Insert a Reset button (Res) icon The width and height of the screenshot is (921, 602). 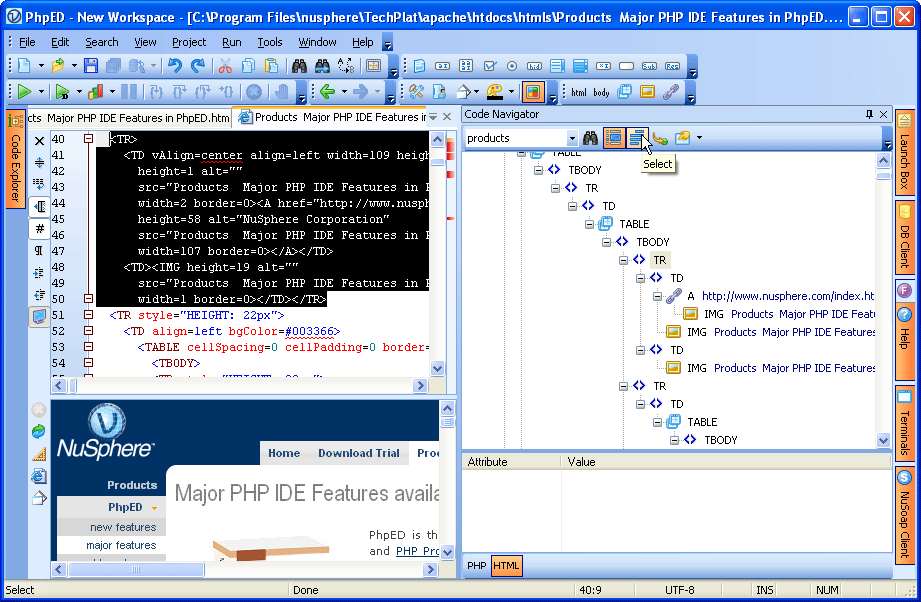(x=673, y=66)
